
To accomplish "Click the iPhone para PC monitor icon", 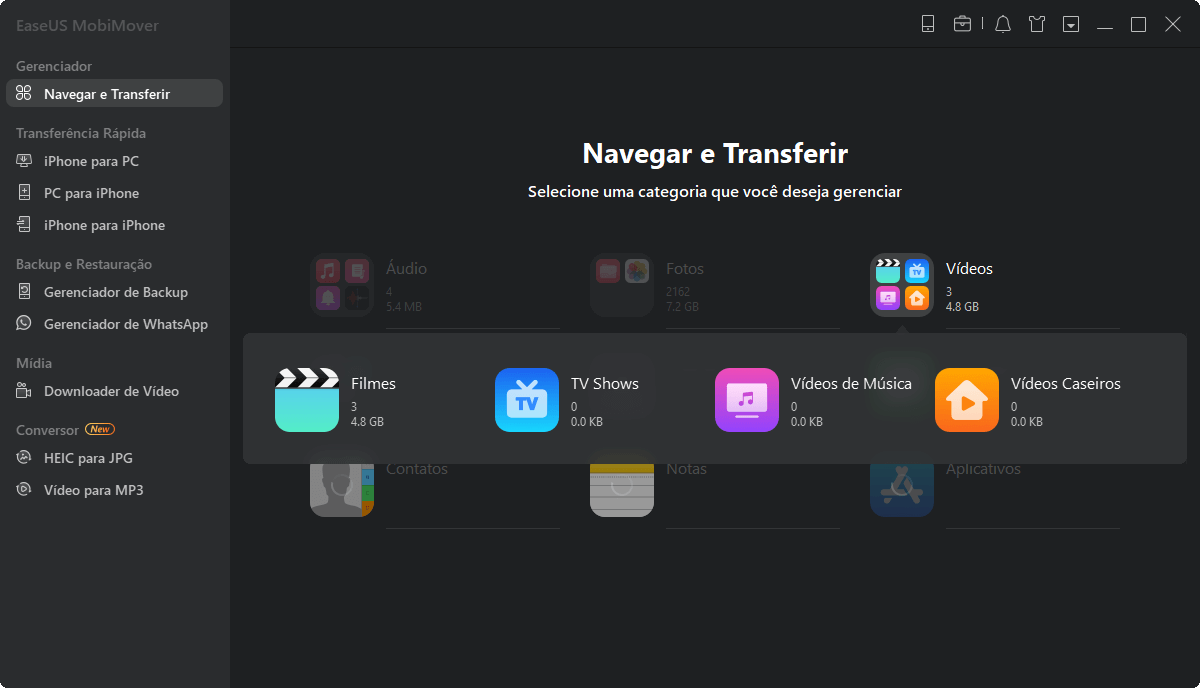I will point(24,161).
